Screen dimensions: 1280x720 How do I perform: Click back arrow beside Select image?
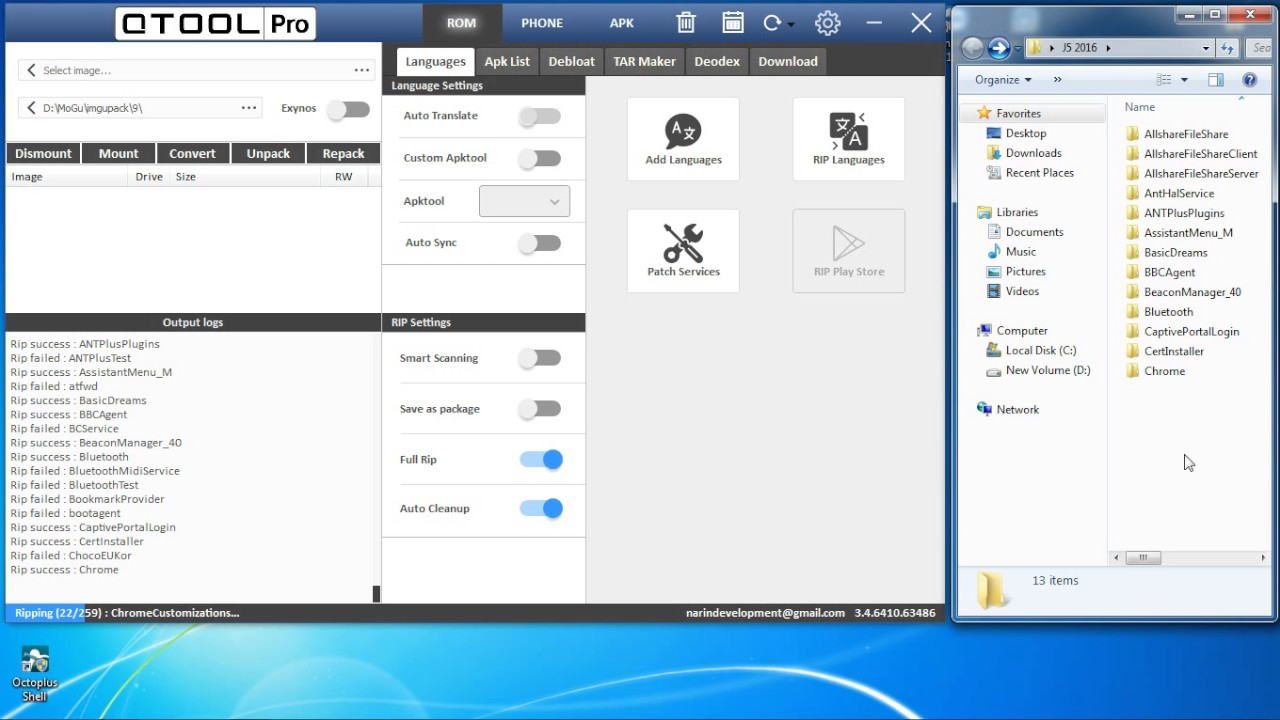(31, 70)
